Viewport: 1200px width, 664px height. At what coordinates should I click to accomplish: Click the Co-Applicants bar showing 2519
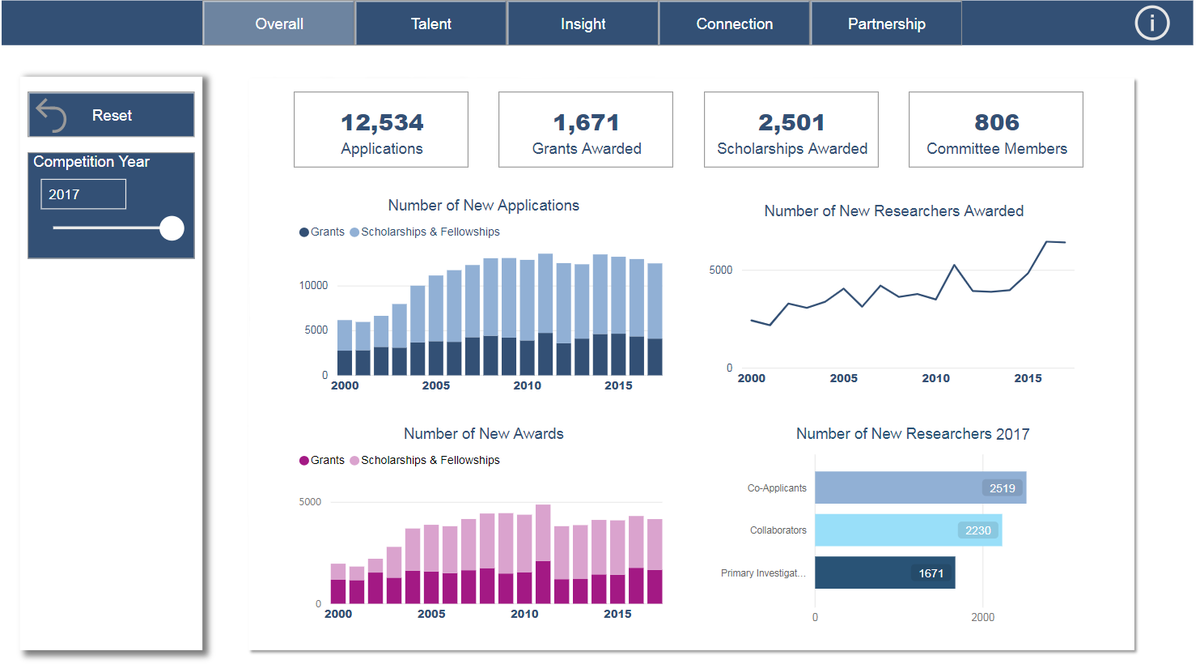920,488
